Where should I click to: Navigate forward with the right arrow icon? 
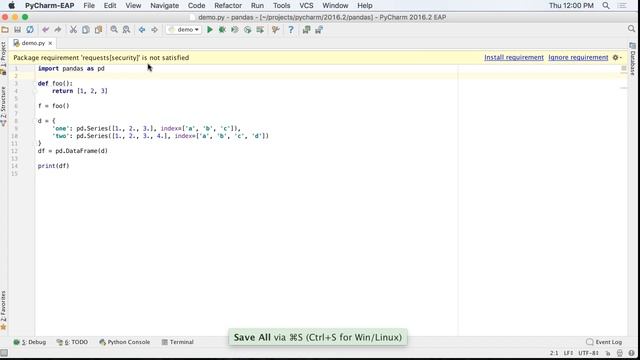tap(154, 30)
